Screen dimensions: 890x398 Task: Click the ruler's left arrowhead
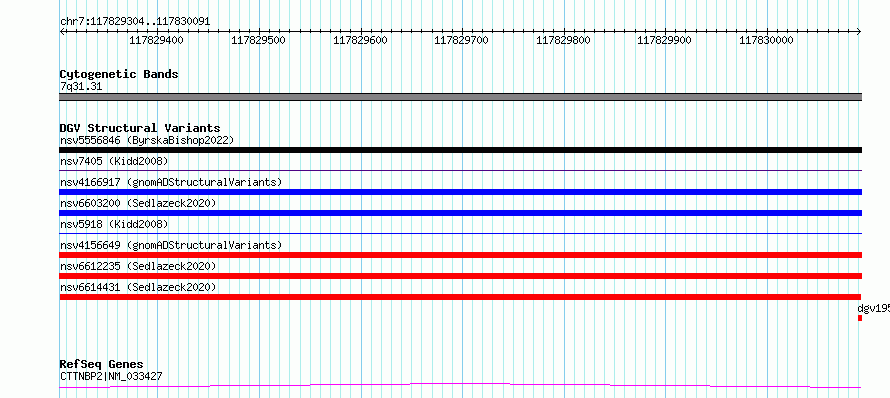62,31
